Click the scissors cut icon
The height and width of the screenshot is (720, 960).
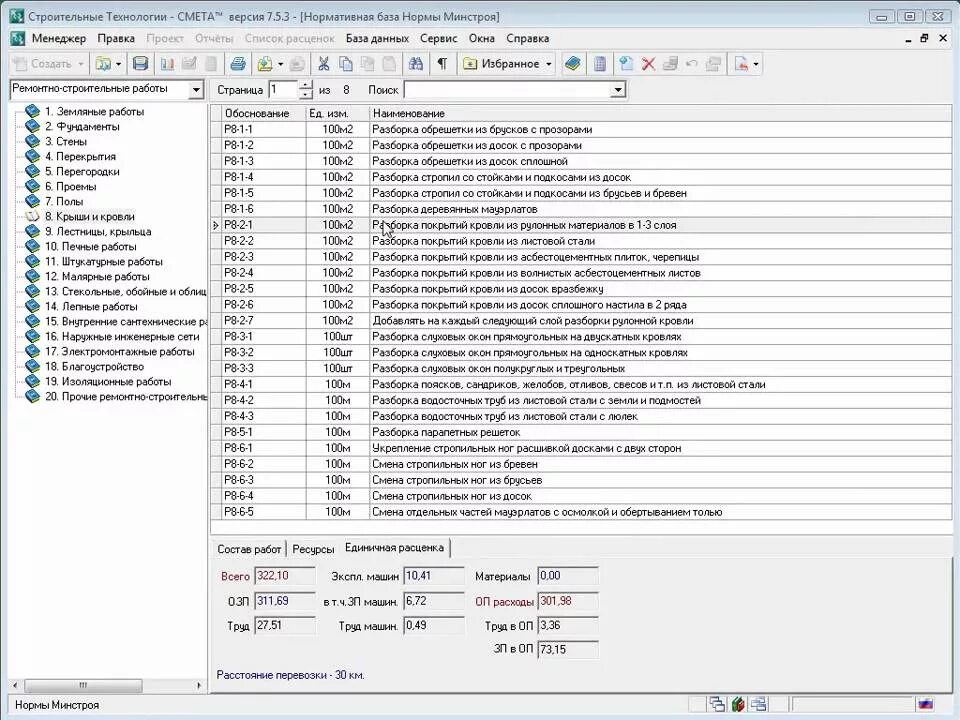324,64
